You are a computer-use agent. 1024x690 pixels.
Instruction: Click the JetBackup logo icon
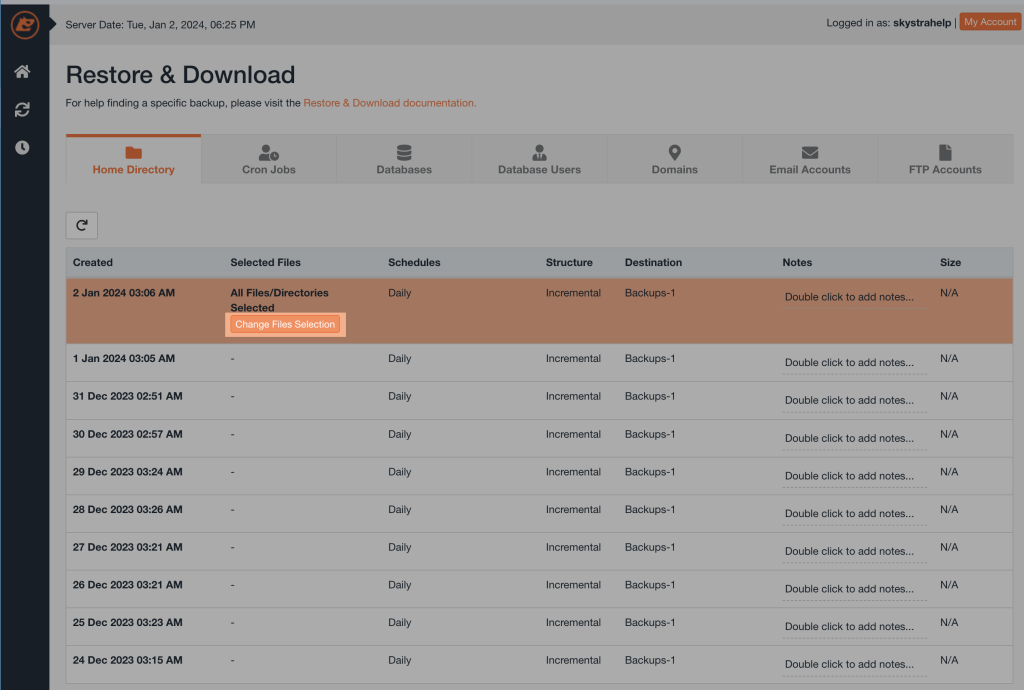point(24,24)
